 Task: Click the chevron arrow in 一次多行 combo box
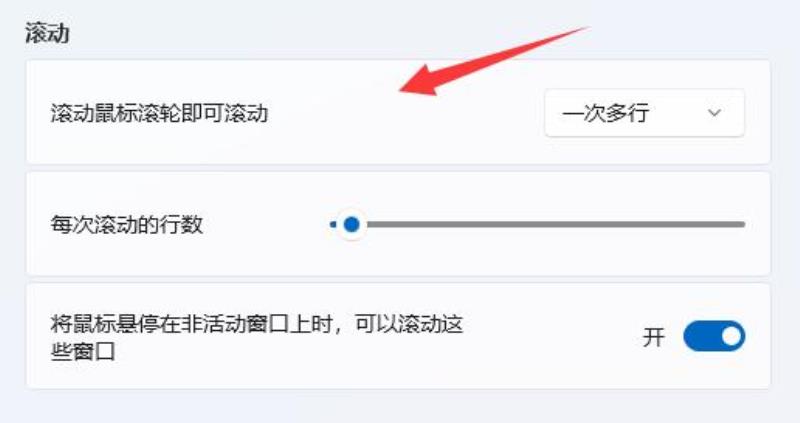714,113
